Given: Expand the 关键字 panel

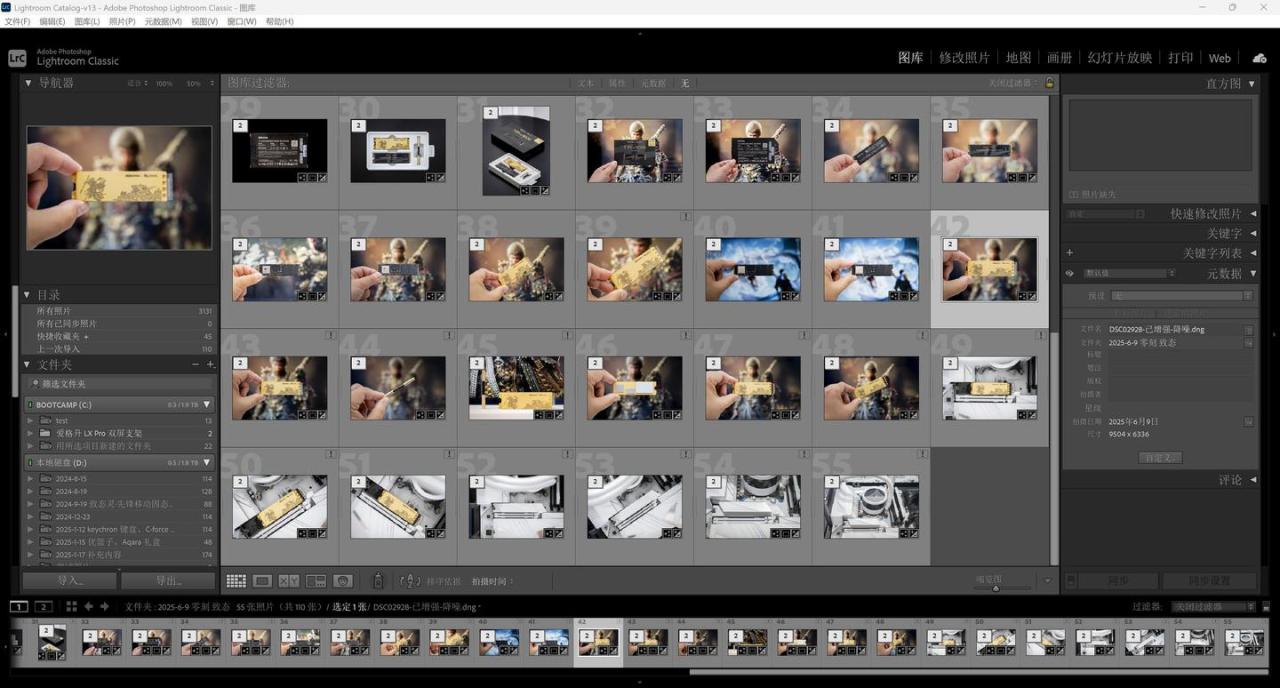Looking at the screenshot, I should point(1253,233).
